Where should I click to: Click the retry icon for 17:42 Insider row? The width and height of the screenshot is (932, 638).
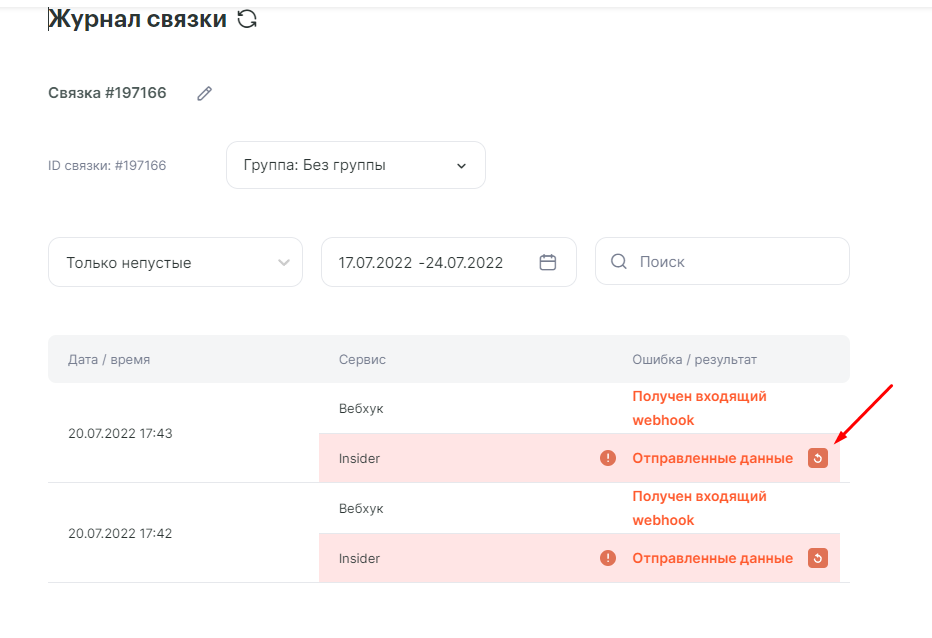coord(818,558)
